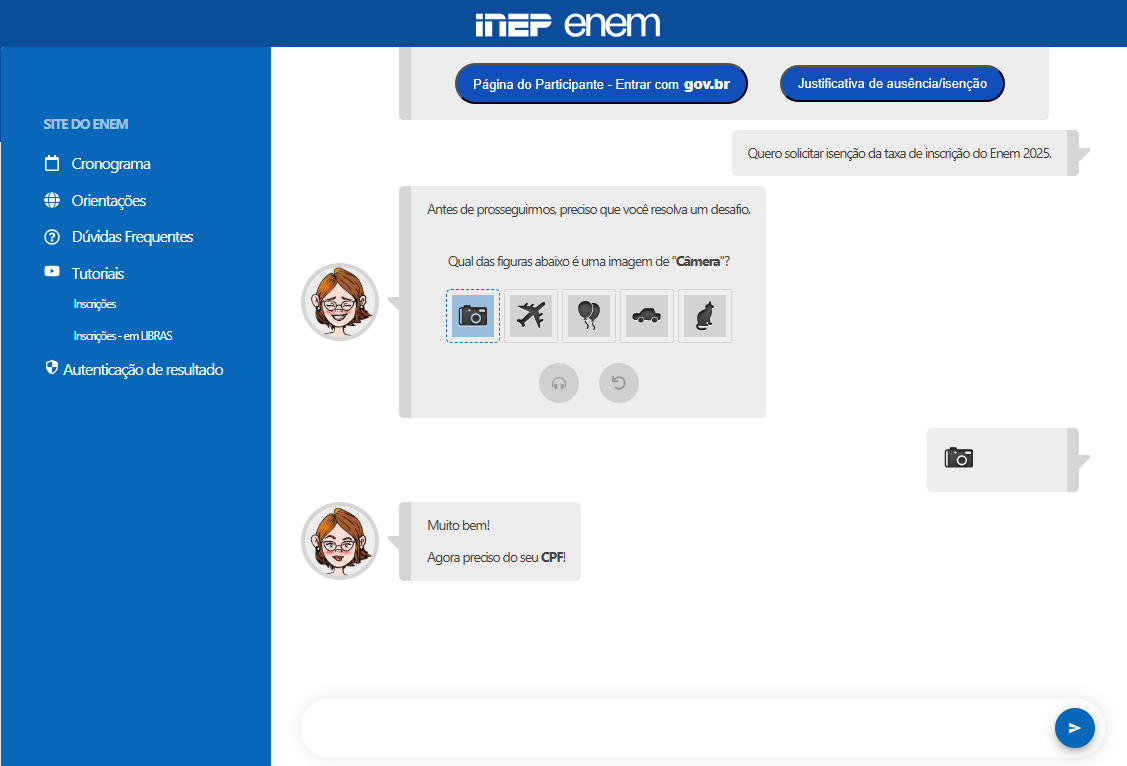Open Dúvidas Frequentes
The image size is (1127, 766).
click(x=132, y=237)
